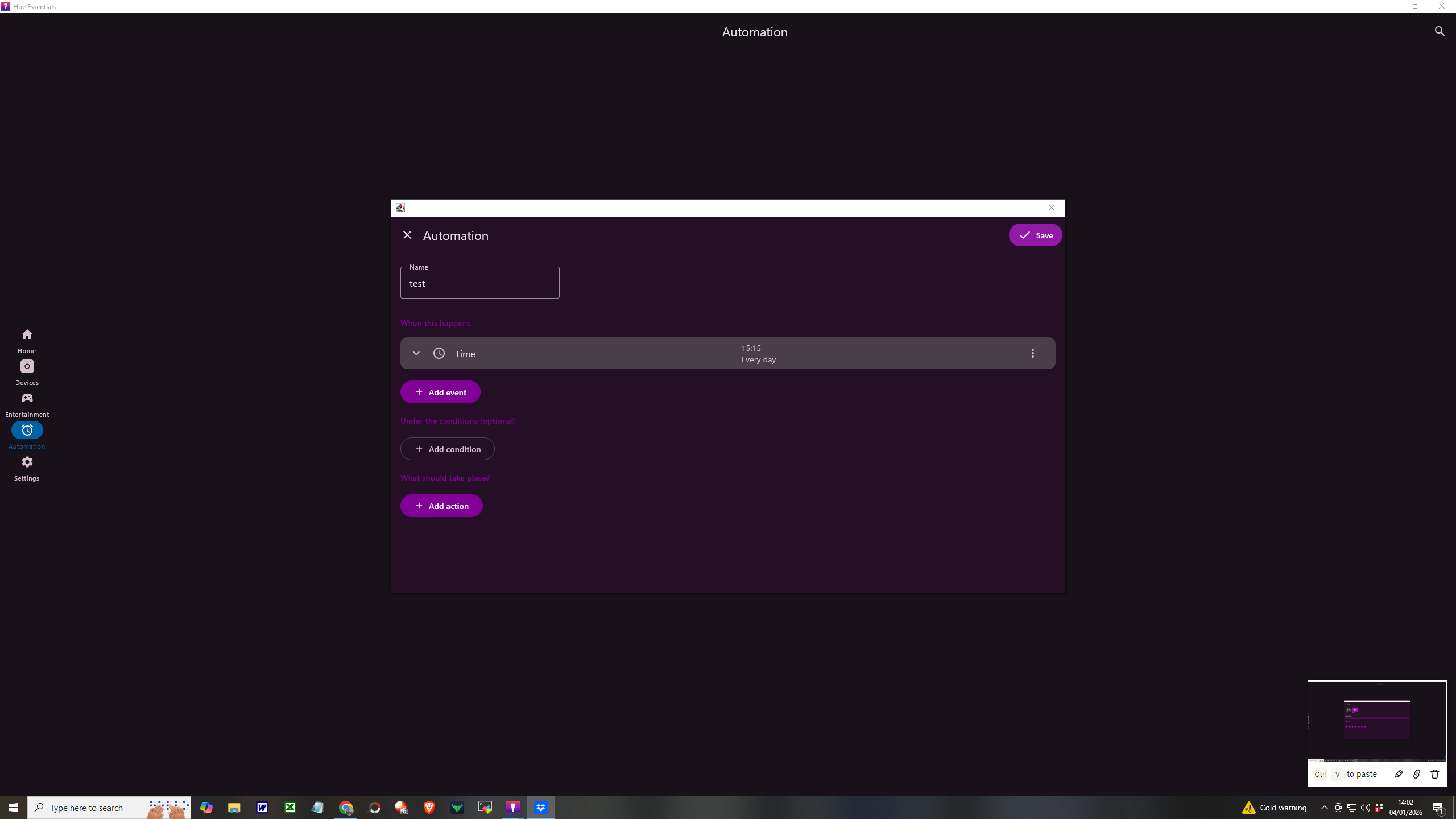This screenshot has width=1456, height=819.
Task: Open the snip screenshot thumbnail preview
Action: [1376, 721]
